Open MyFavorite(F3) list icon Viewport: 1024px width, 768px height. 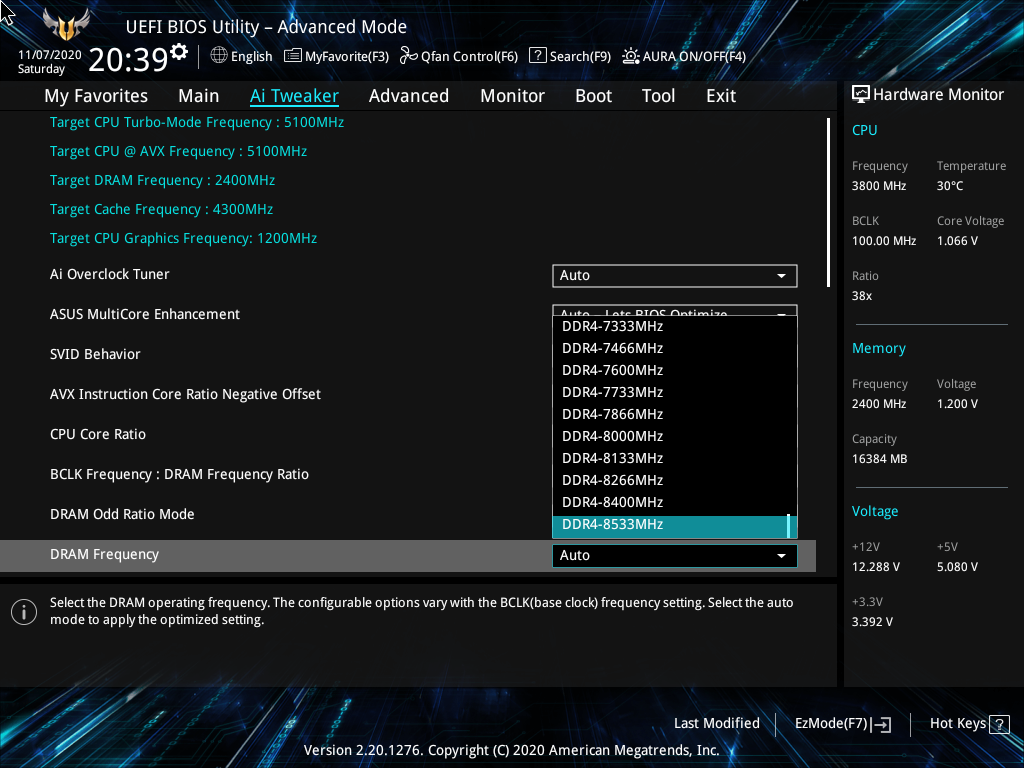pos(293,56)
